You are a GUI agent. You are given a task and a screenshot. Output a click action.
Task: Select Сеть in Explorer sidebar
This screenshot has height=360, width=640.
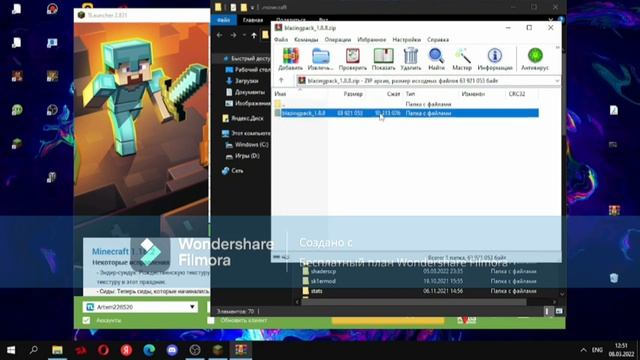click(x=233, y=171)
